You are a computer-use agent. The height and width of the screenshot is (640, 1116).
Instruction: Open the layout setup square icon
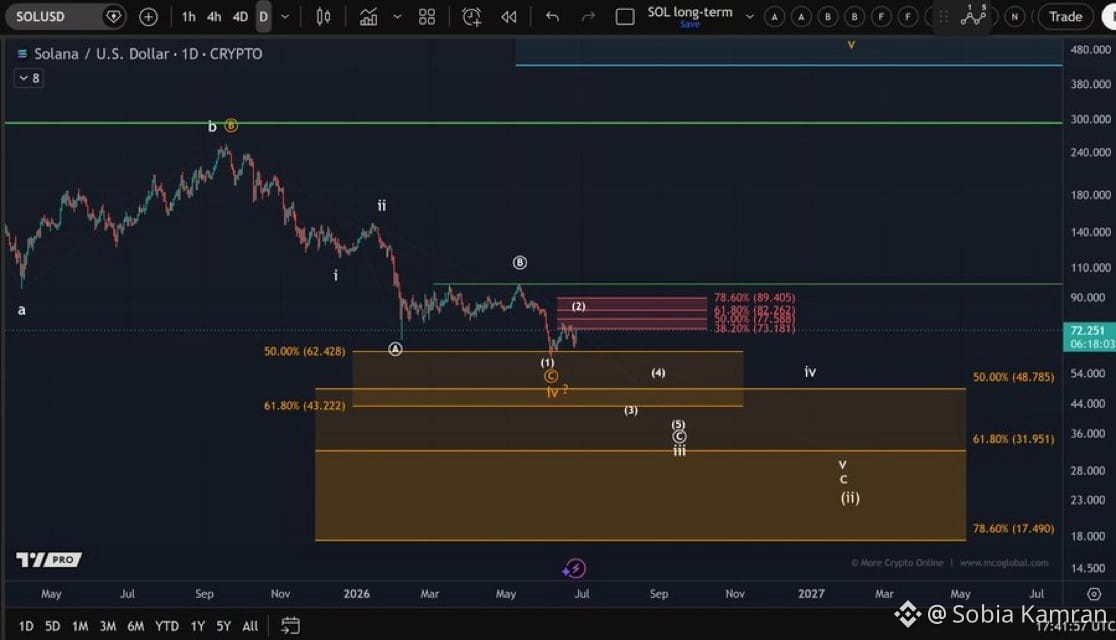click(x=624, y=16)
